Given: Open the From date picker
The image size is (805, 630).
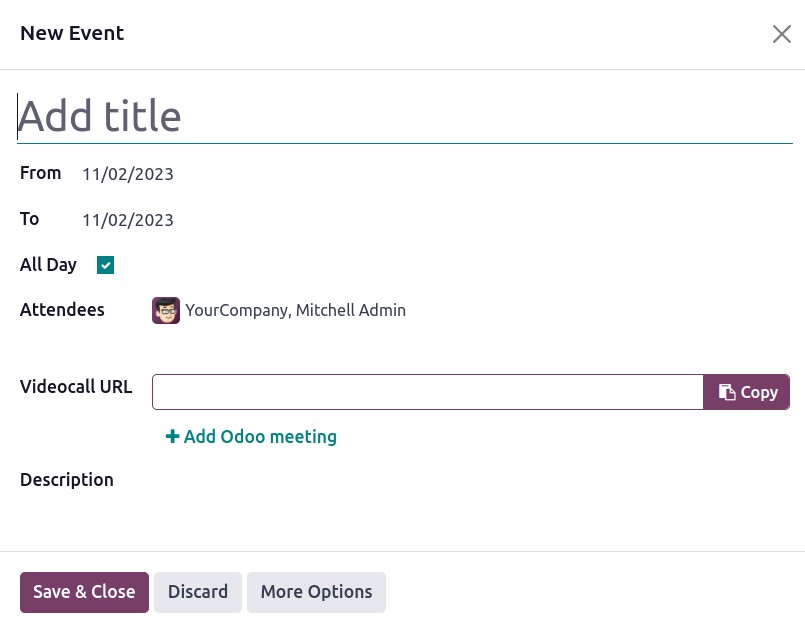Looking at the screenshot, I should 128,174.
